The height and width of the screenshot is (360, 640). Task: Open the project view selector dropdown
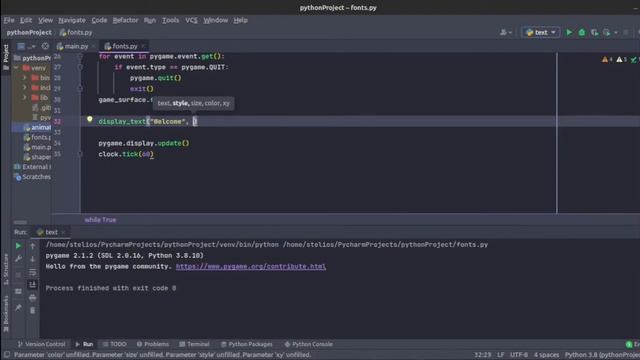click(25, 46)
